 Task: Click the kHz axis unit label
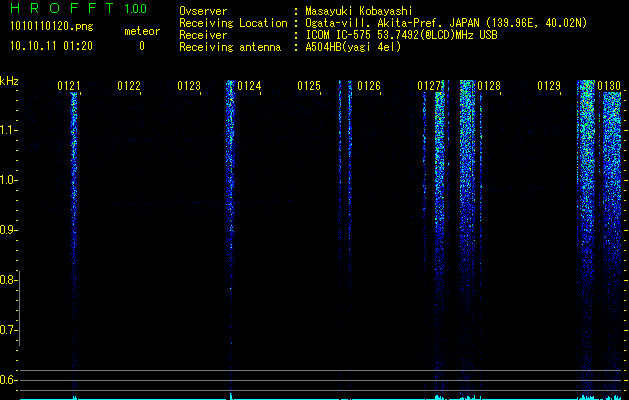click(9, 81)
